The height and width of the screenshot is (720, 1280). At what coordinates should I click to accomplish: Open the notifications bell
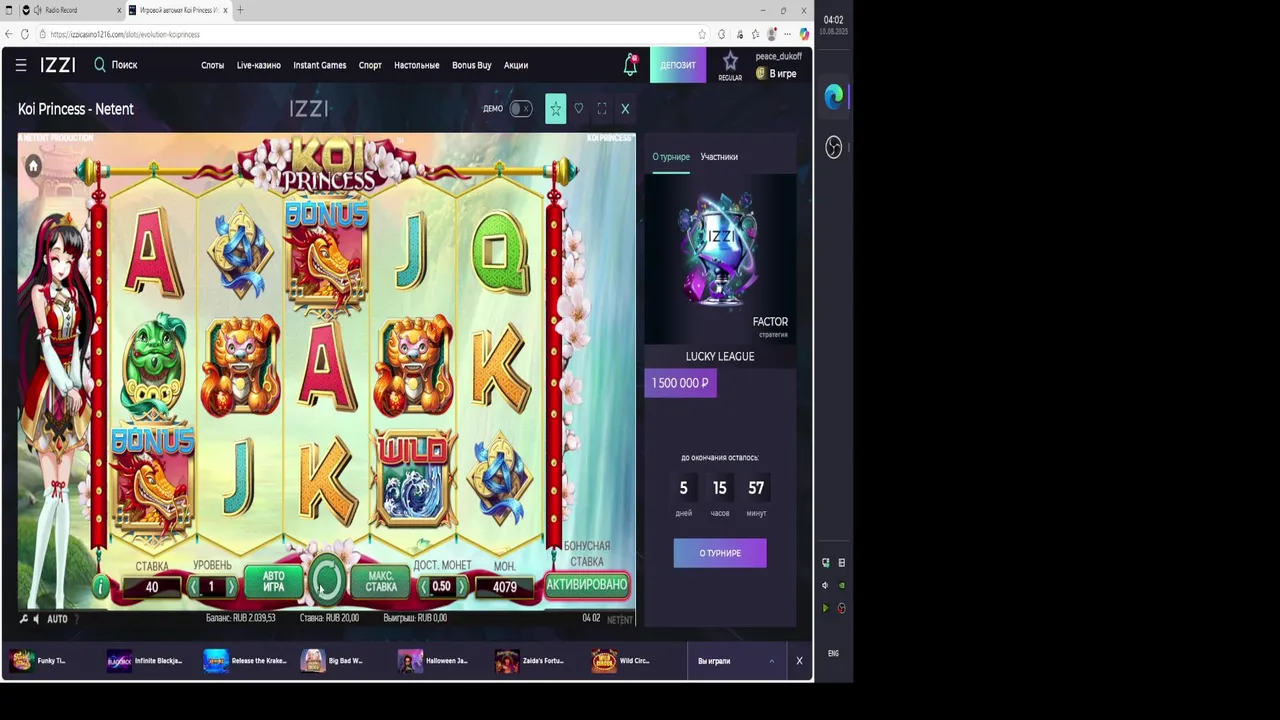click(x=630, y=65)
